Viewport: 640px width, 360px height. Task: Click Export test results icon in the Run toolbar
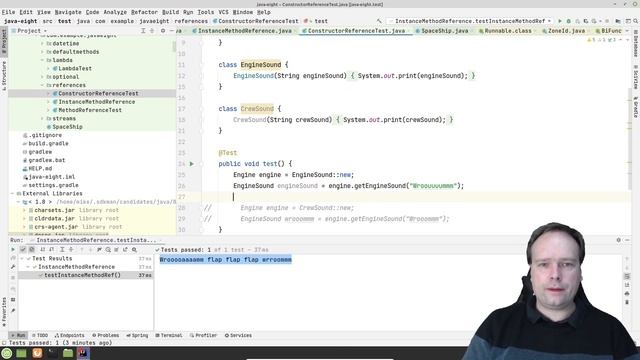pos(125,249)
